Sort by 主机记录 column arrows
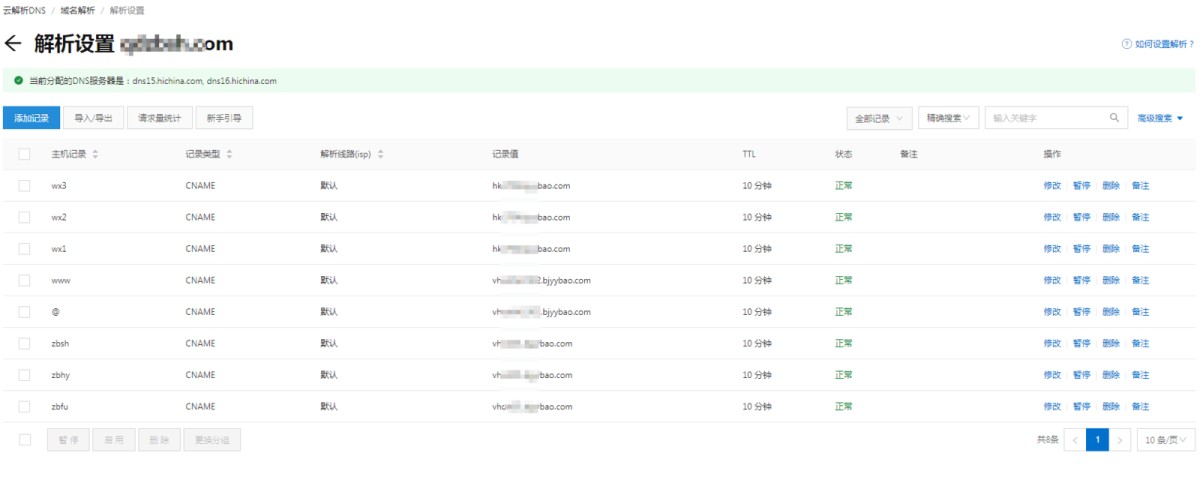The image size is (1200, 477). click(96, 154)
